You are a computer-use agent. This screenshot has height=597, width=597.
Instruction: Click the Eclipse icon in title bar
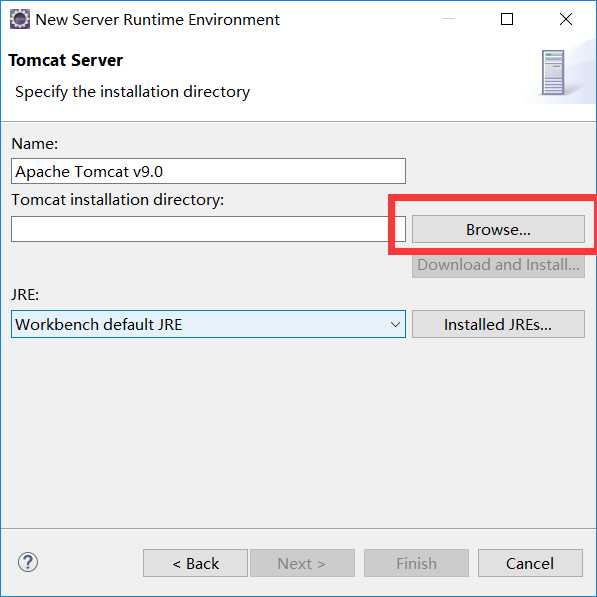[19, 19]
